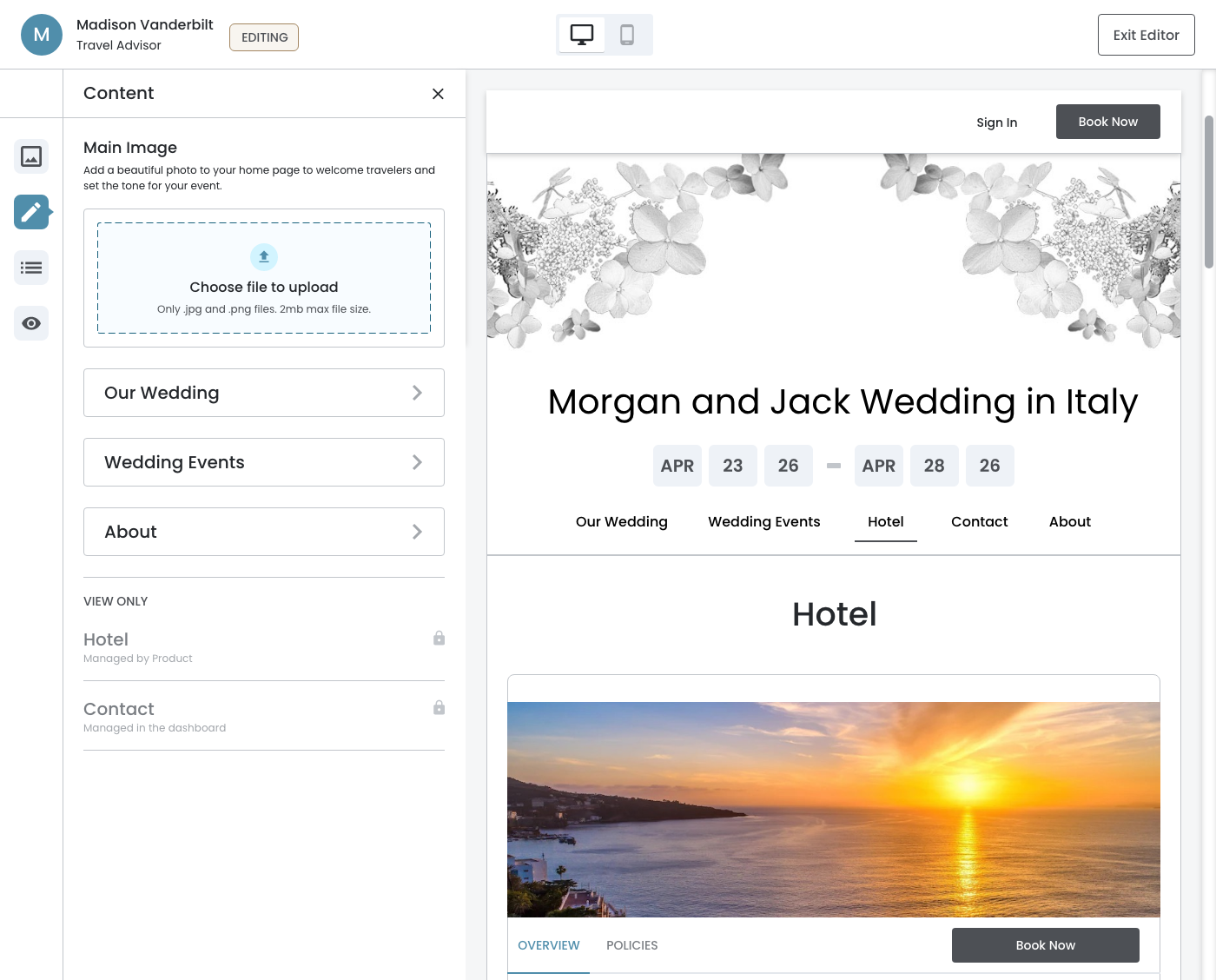This screenshot has width=1216, height=980.
Task: Click the upload arrow icon
Action: pyautogui.click(x=264, y=257)
